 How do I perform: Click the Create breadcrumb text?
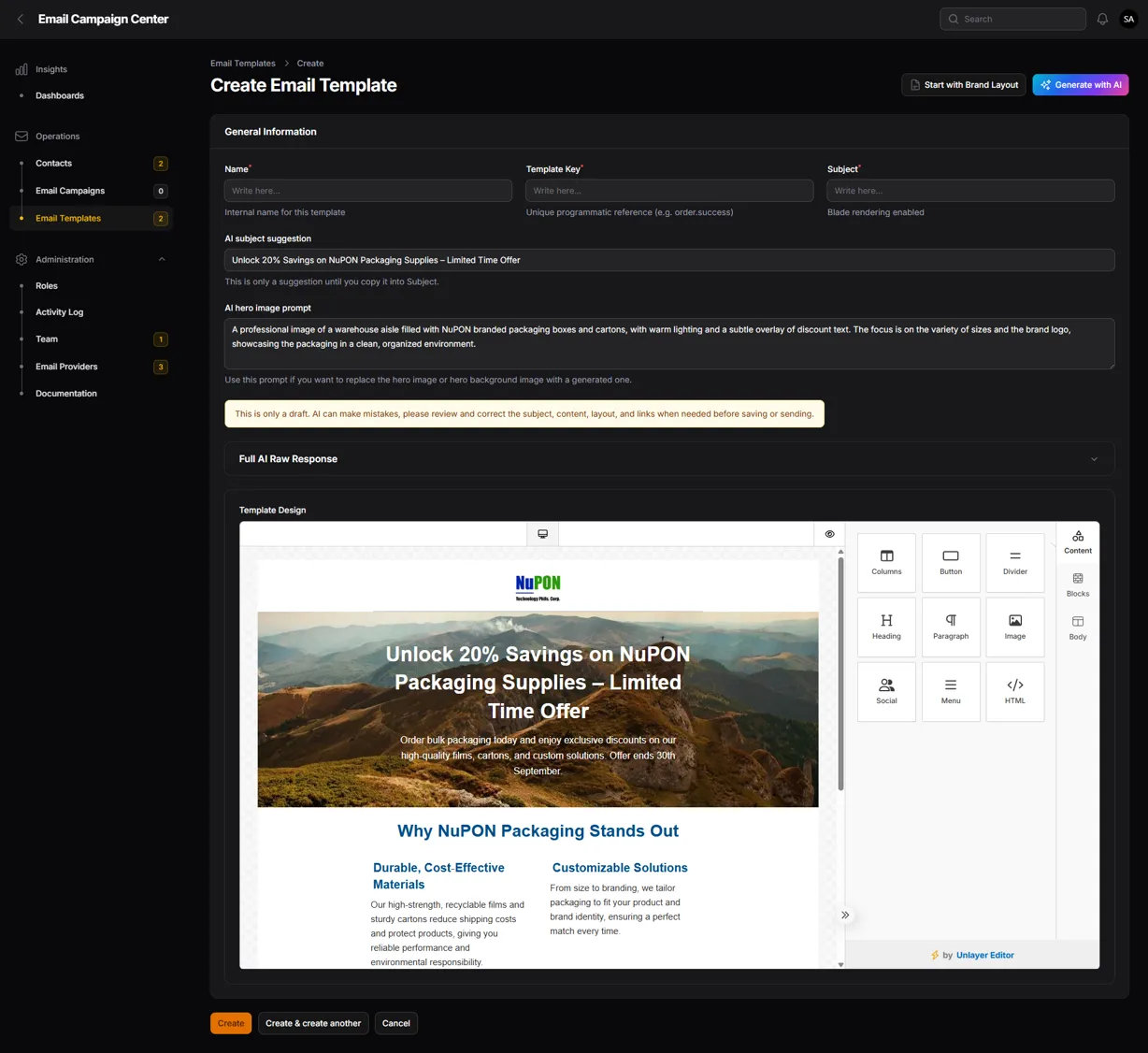click(310, 64)
